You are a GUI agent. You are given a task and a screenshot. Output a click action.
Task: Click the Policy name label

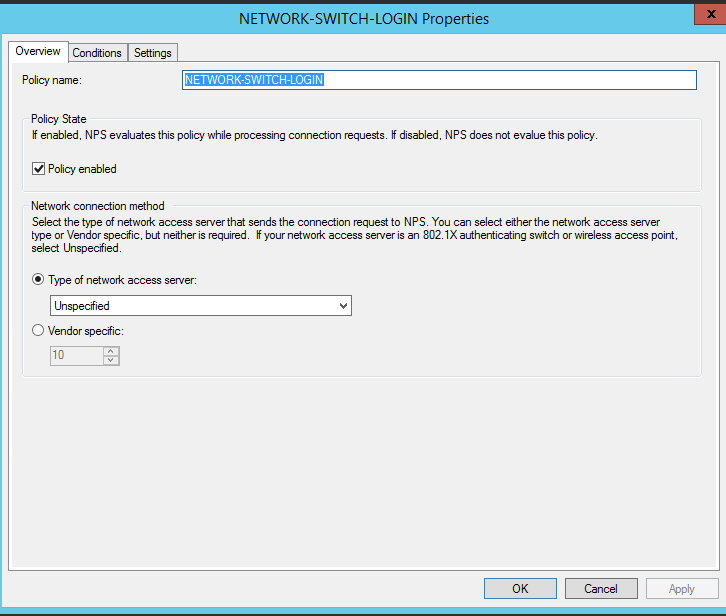(52, 80)
